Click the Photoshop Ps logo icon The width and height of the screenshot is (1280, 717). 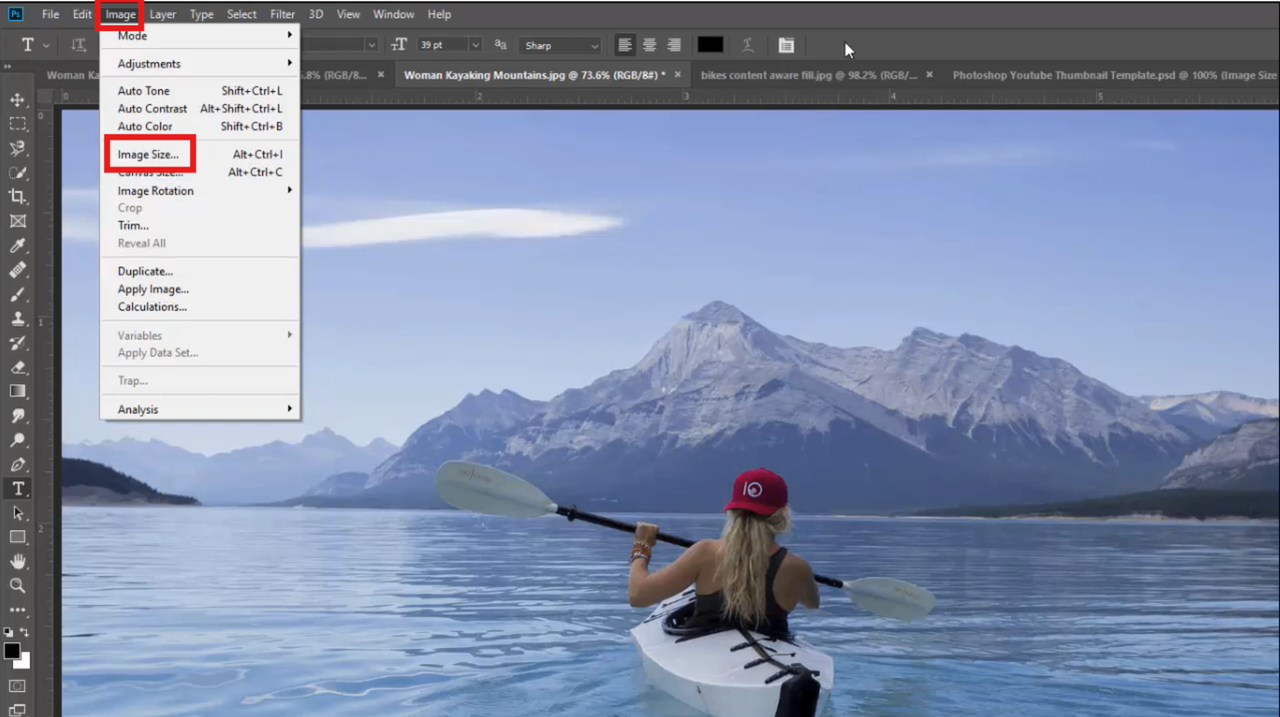point(15,14)
